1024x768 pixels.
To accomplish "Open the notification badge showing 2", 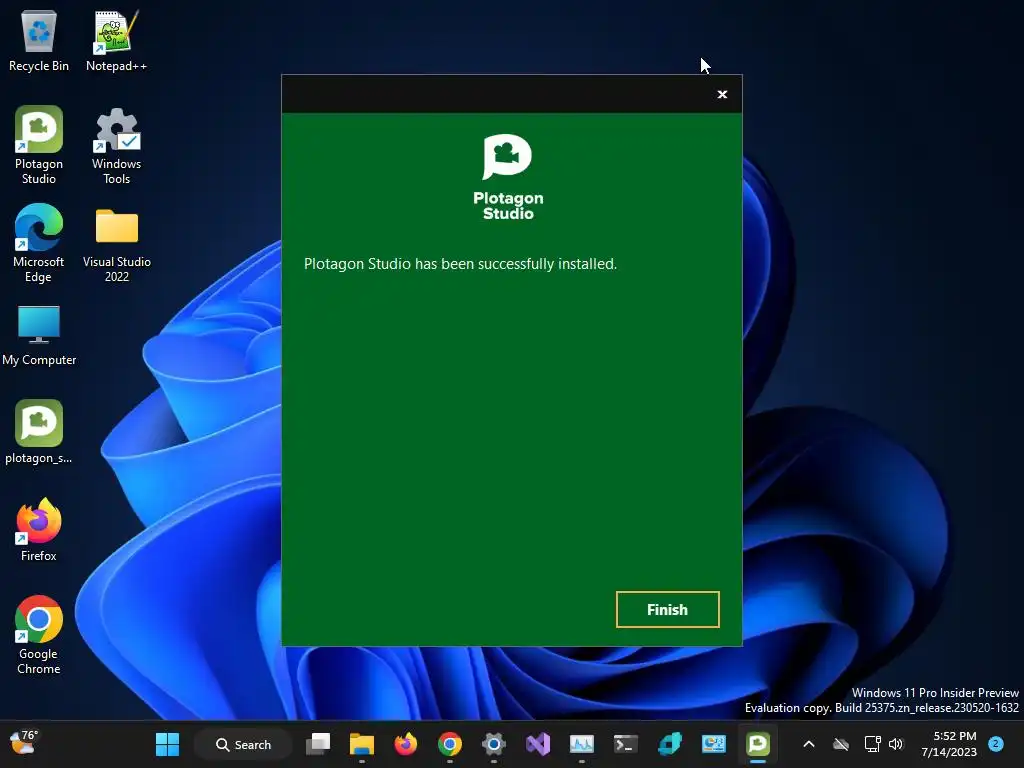I will pos(995,744).
